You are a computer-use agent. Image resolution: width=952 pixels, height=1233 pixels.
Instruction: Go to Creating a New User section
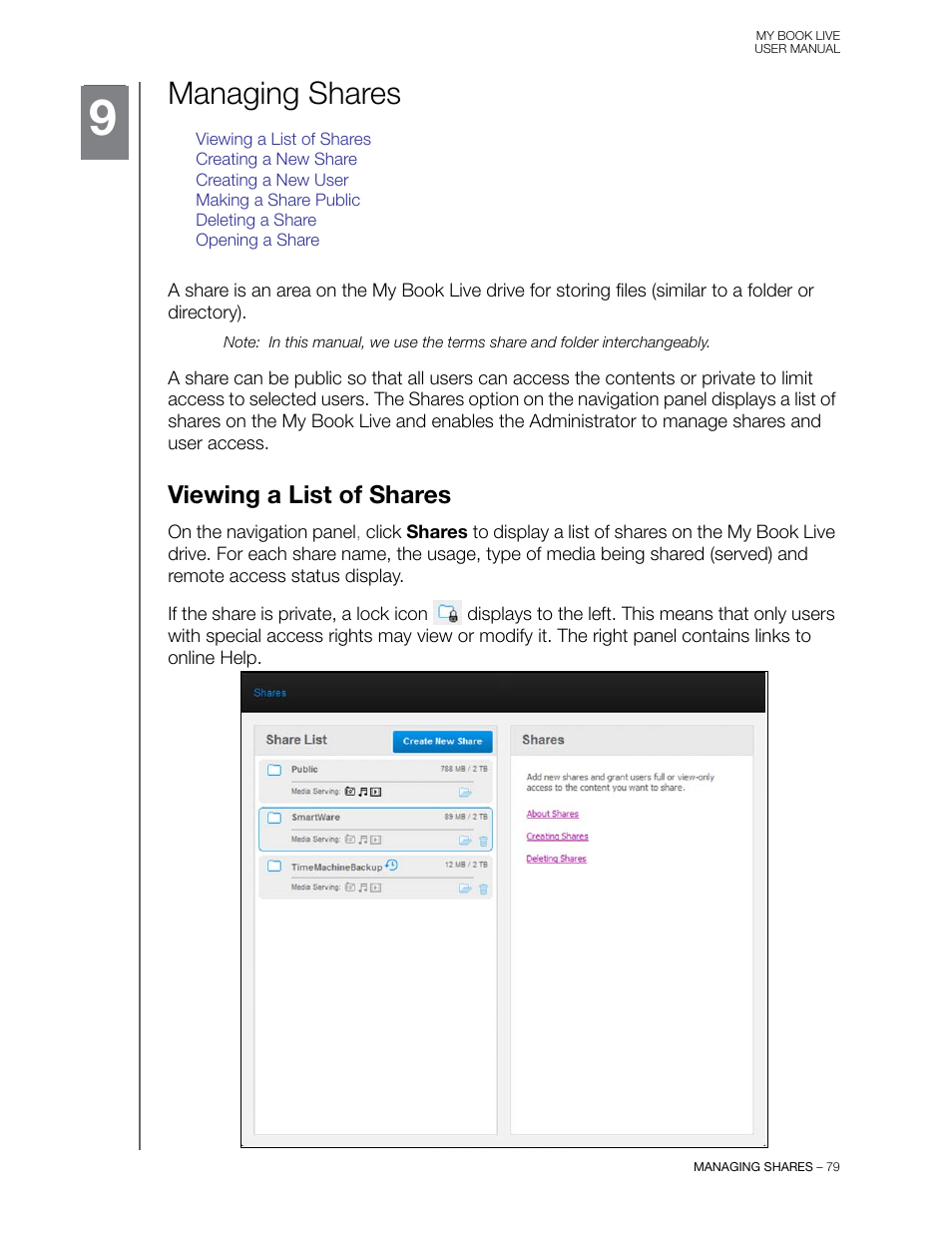point(272,180)
